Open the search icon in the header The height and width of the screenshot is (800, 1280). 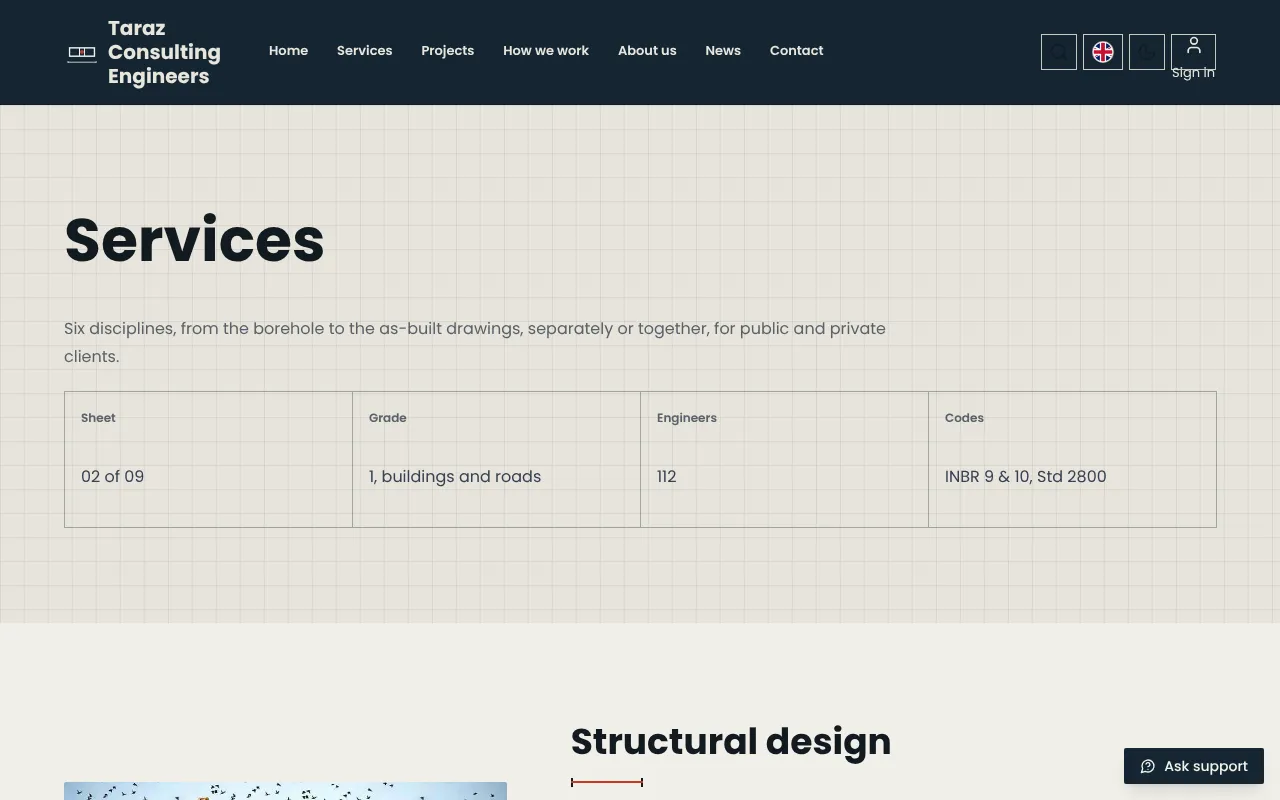pyautogui.click(x=1059, y=52)
